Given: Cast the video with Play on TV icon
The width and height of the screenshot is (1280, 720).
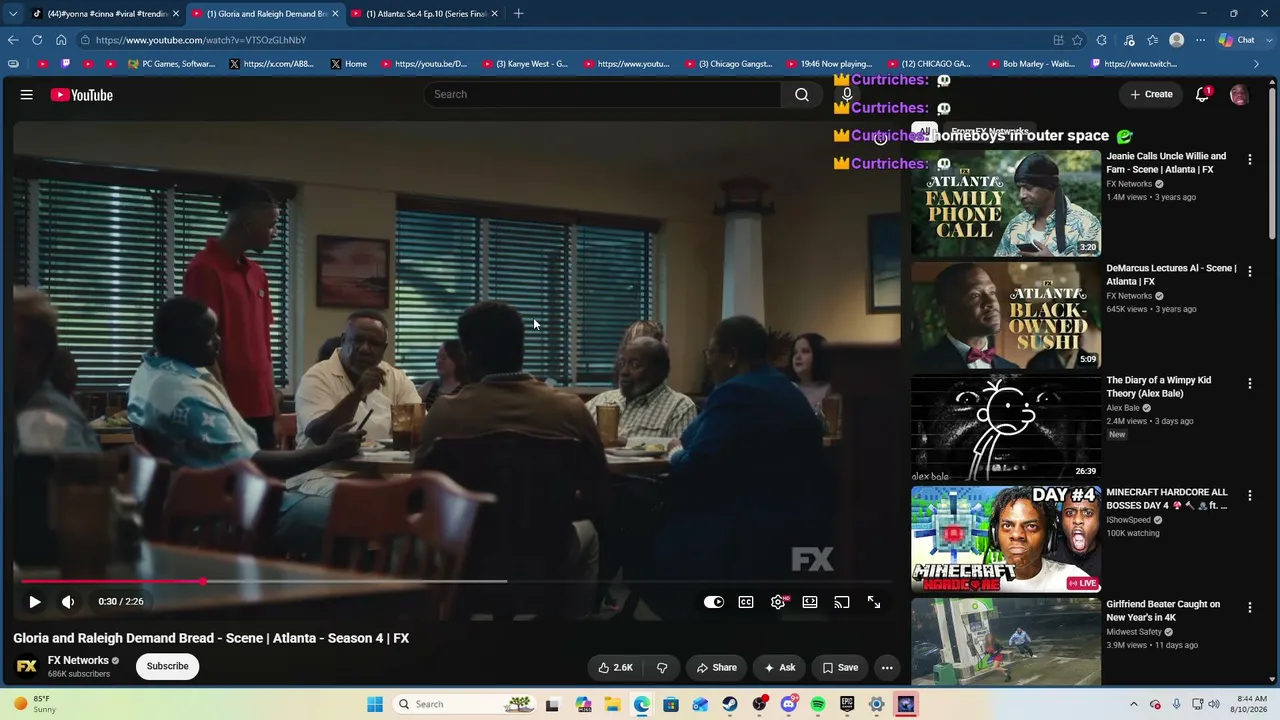Looking at the screenshot, I should [842, 602].
